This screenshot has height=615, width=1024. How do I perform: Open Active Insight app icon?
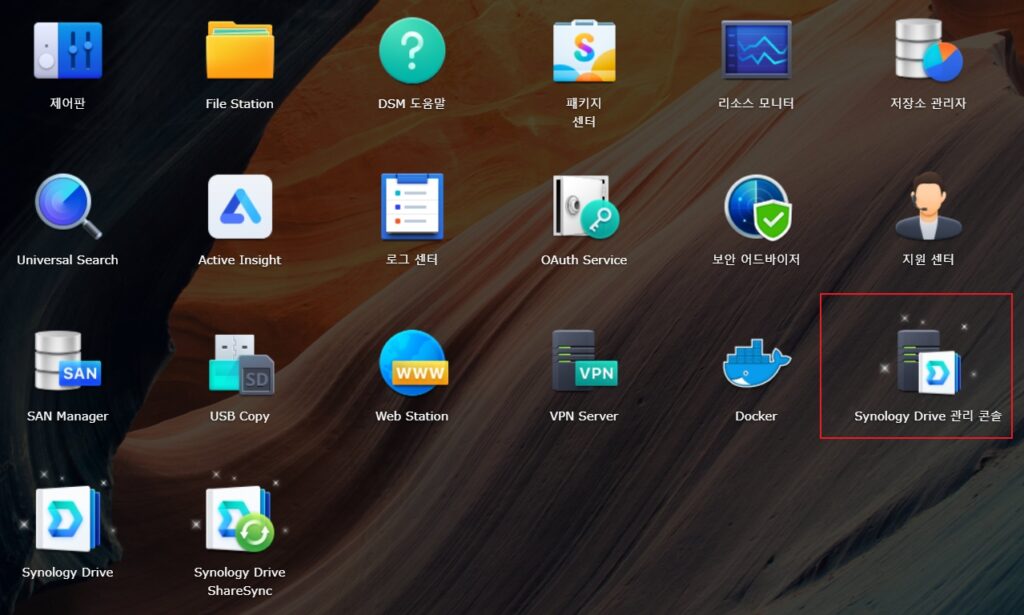pos(239,207)
